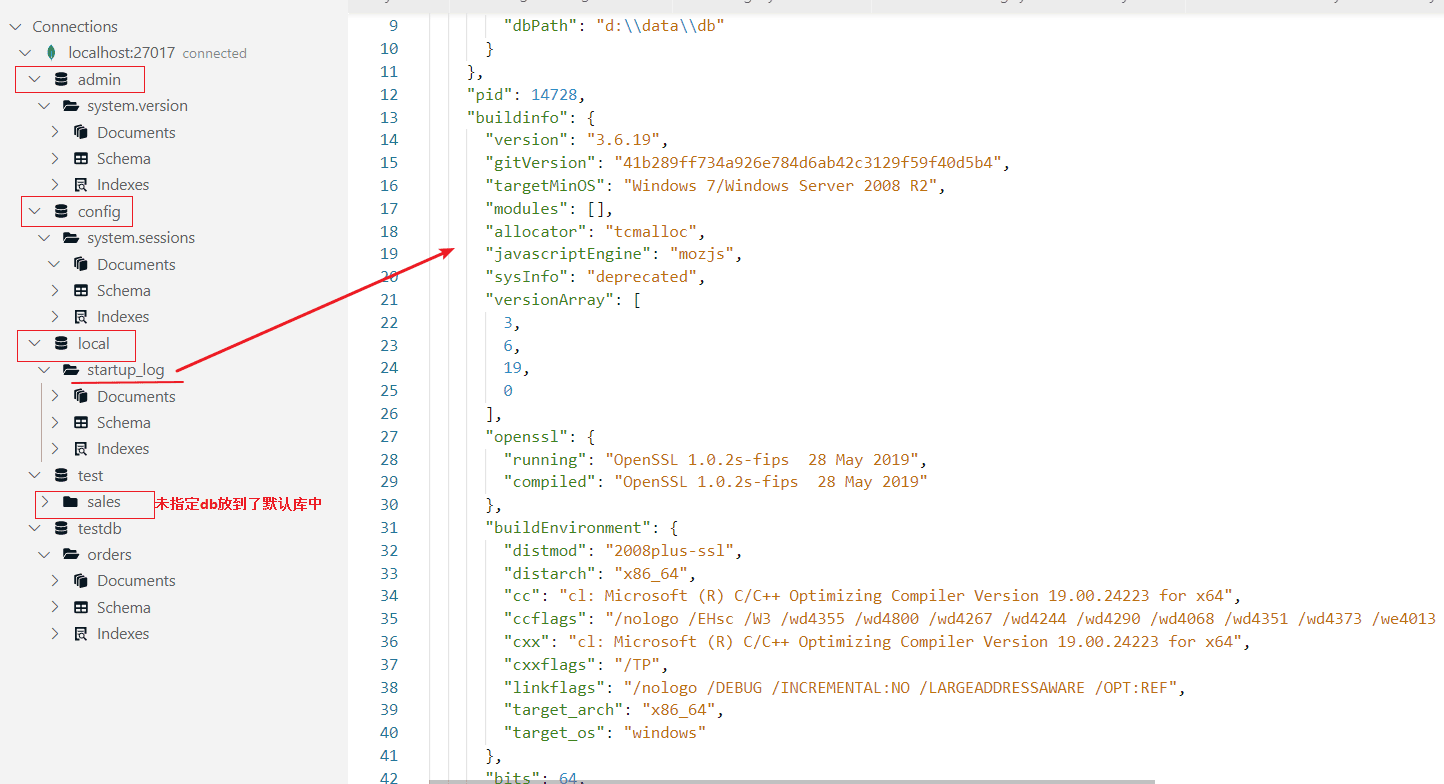Click the Documents icon under startup_log
1444x784 pixels.
pyautogui.click(x=81, y=397)
